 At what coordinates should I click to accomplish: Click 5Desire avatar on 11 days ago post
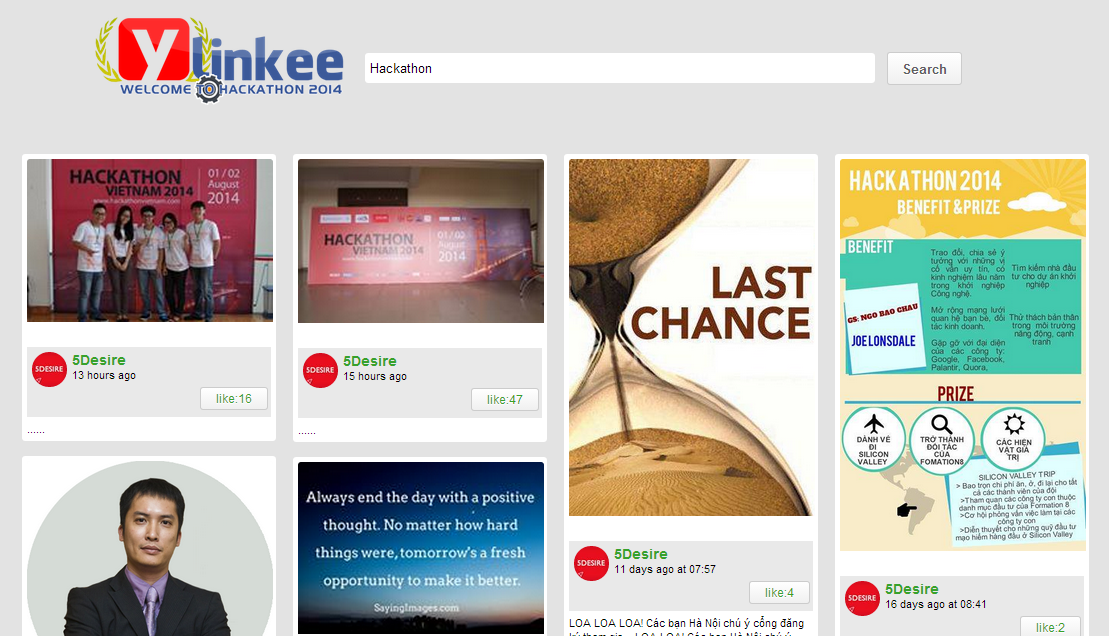click(x=591, y=563)
